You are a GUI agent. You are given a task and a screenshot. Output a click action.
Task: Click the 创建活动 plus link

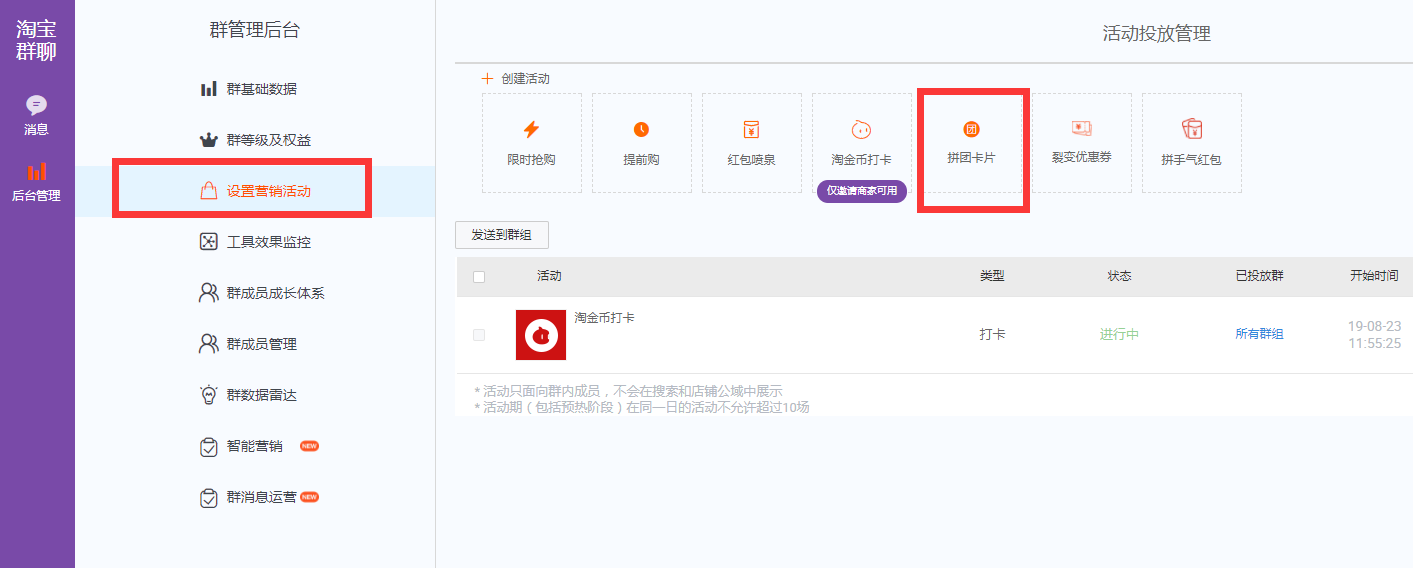click(516, 78)
